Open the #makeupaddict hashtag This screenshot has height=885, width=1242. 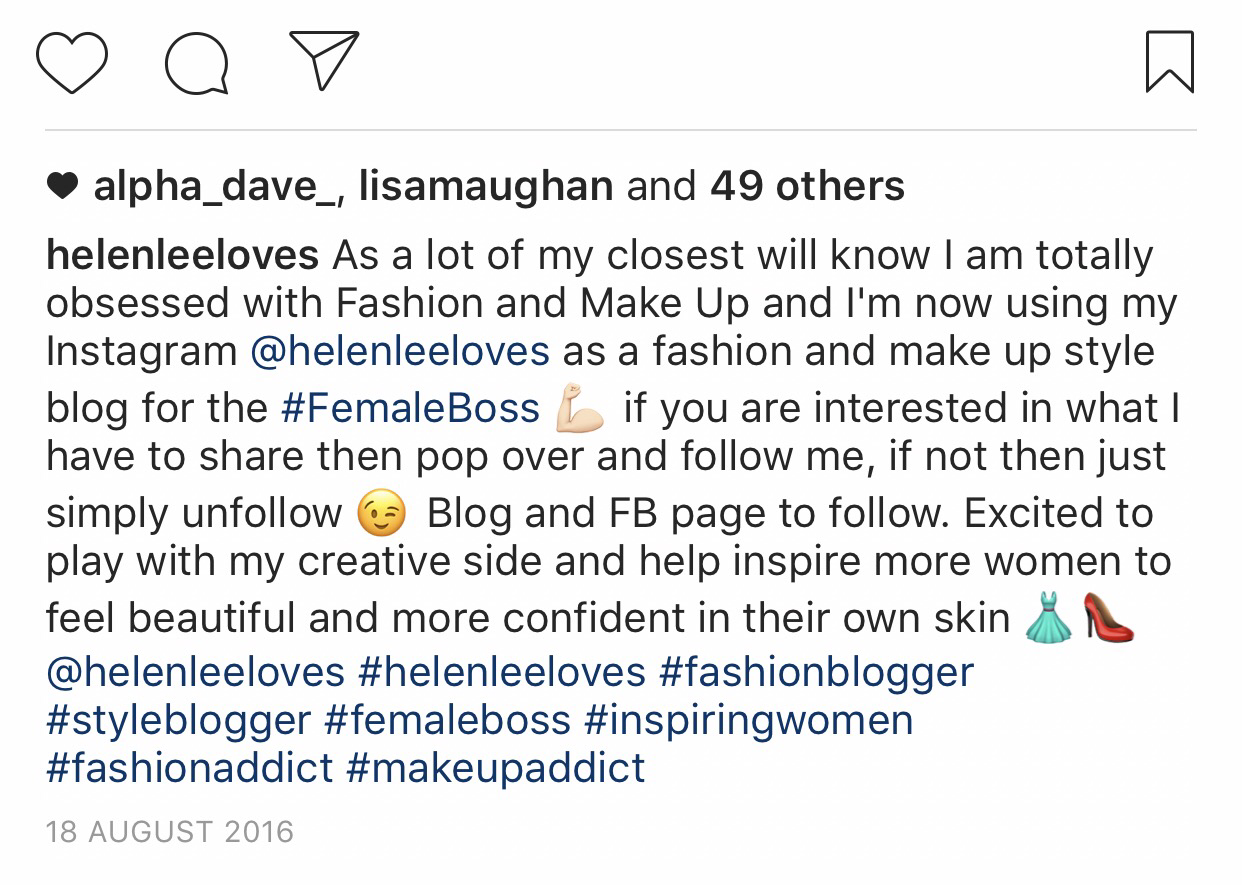(x=496, y=768)
